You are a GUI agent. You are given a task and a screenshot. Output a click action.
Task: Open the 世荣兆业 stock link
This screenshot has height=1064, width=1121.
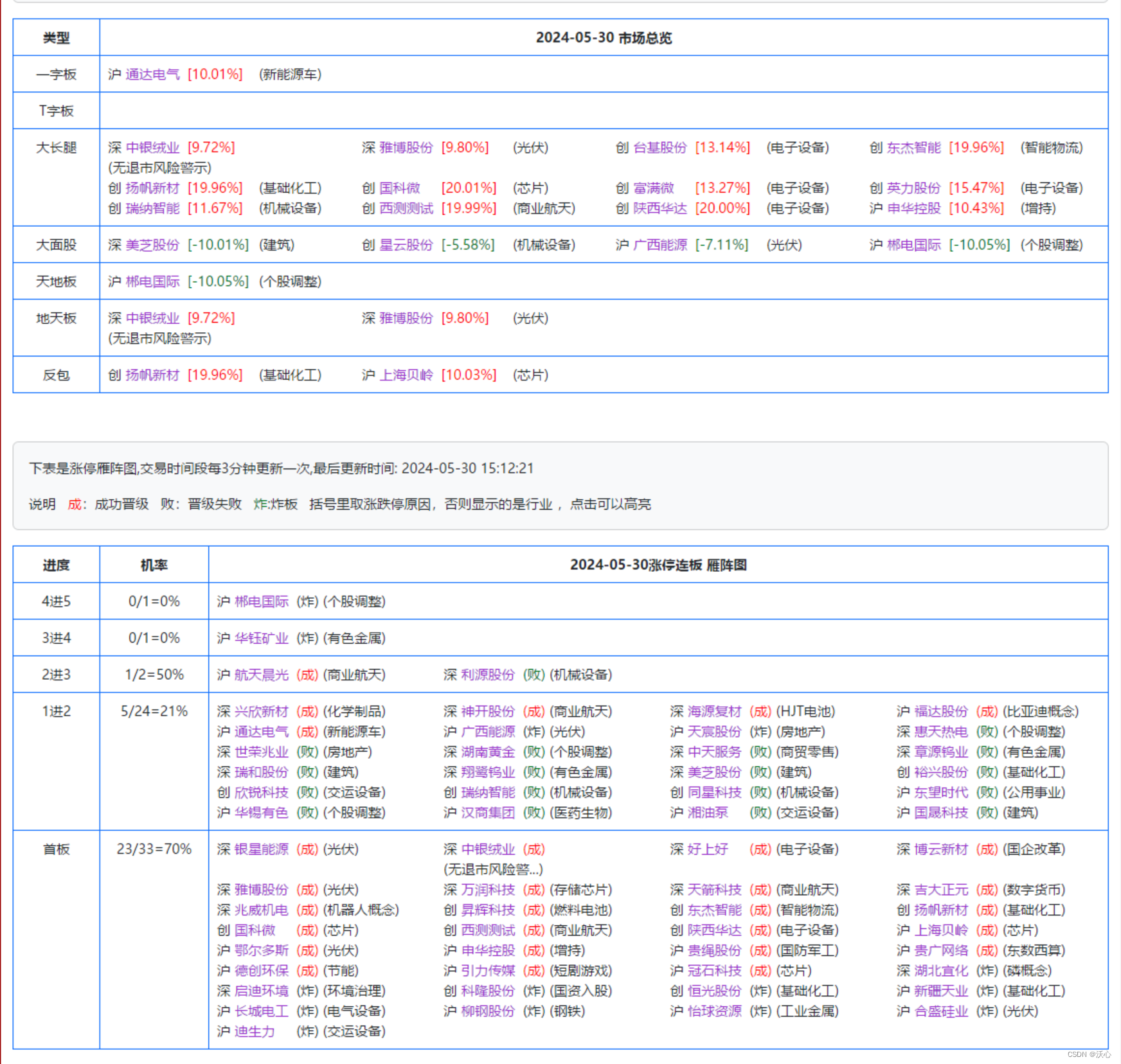tap(262, 752)
